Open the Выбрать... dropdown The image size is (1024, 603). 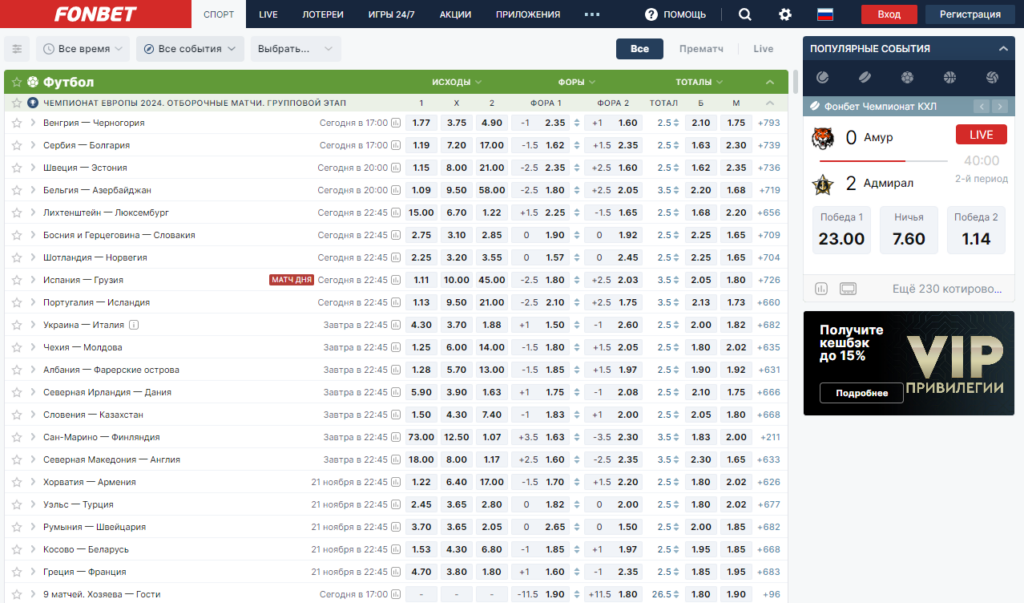pyautogui.click(x=296, y=49)
